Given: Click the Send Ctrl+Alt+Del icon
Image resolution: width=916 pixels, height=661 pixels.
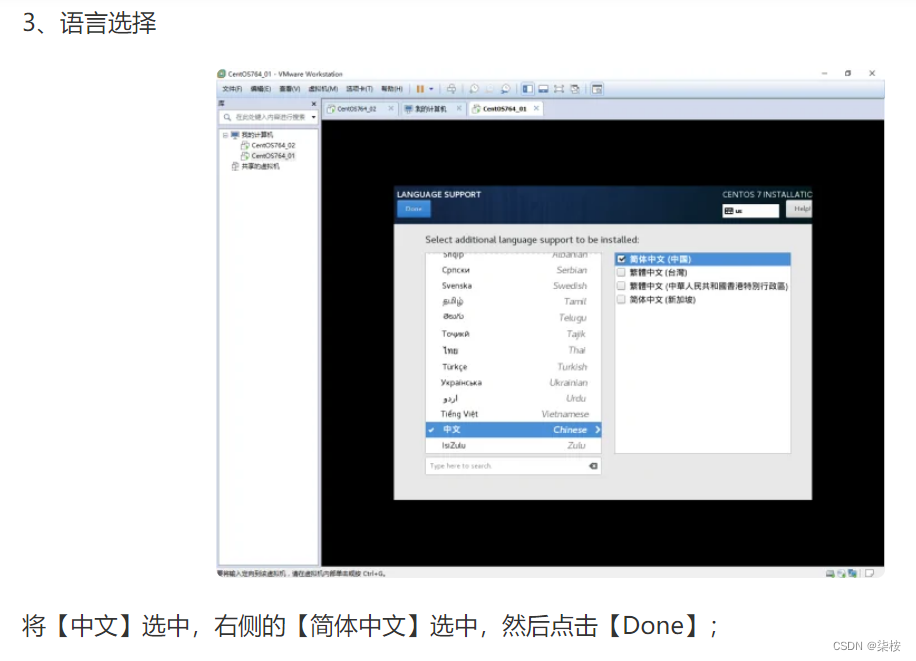Looking at the screenshot, I should tap(452, 89).
